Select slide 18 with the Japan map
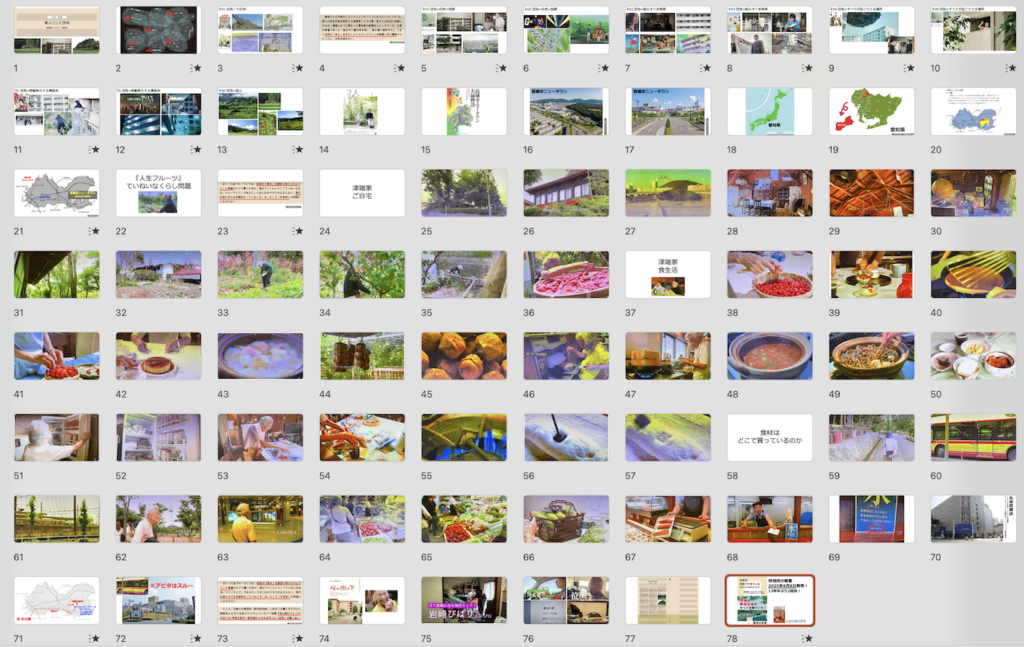 (770, 111)
